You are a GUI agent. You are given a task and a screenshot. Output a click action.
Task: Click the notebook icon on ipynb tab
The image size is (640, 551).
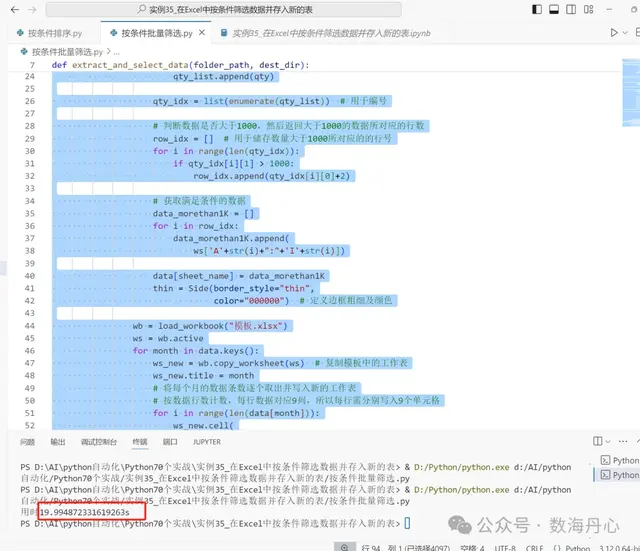pos(224,33)
